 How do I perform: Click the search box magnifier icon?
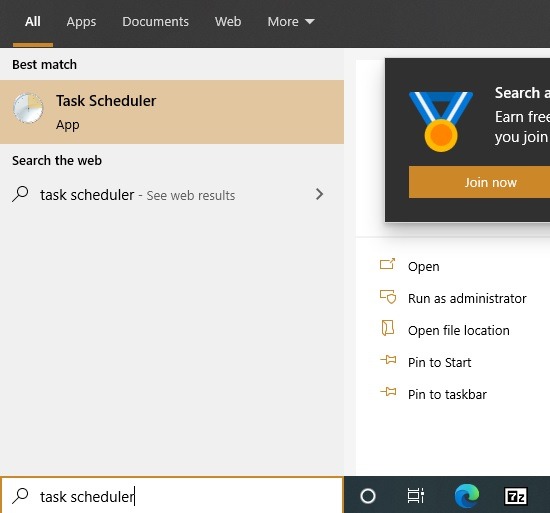(20, 496)
